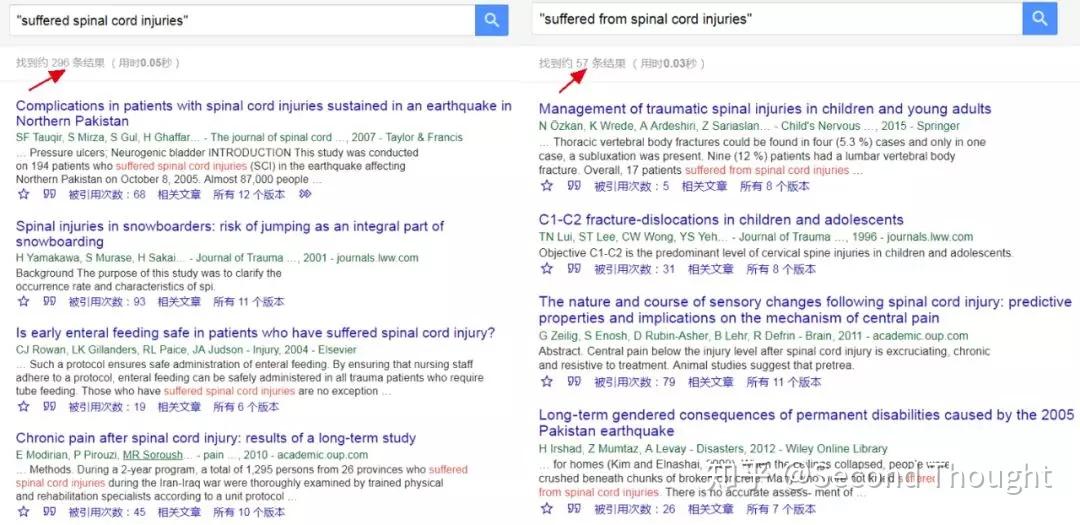Cite the Northern Pakistan earthquake complications result
This screenshot has width=1080, height=525.
tap(49, 194)
